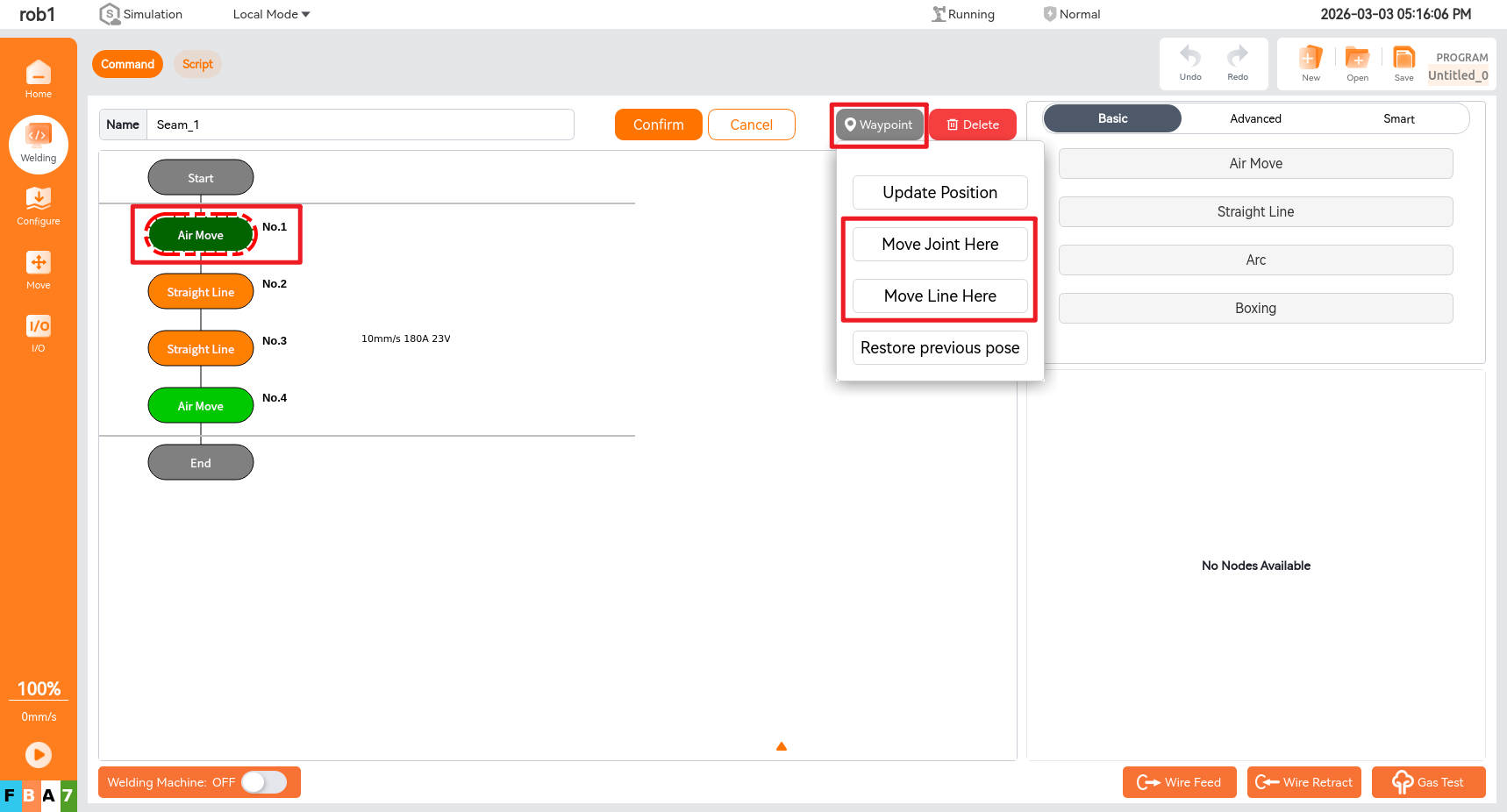Open the I/O sidebar icon

coord(38,333)
